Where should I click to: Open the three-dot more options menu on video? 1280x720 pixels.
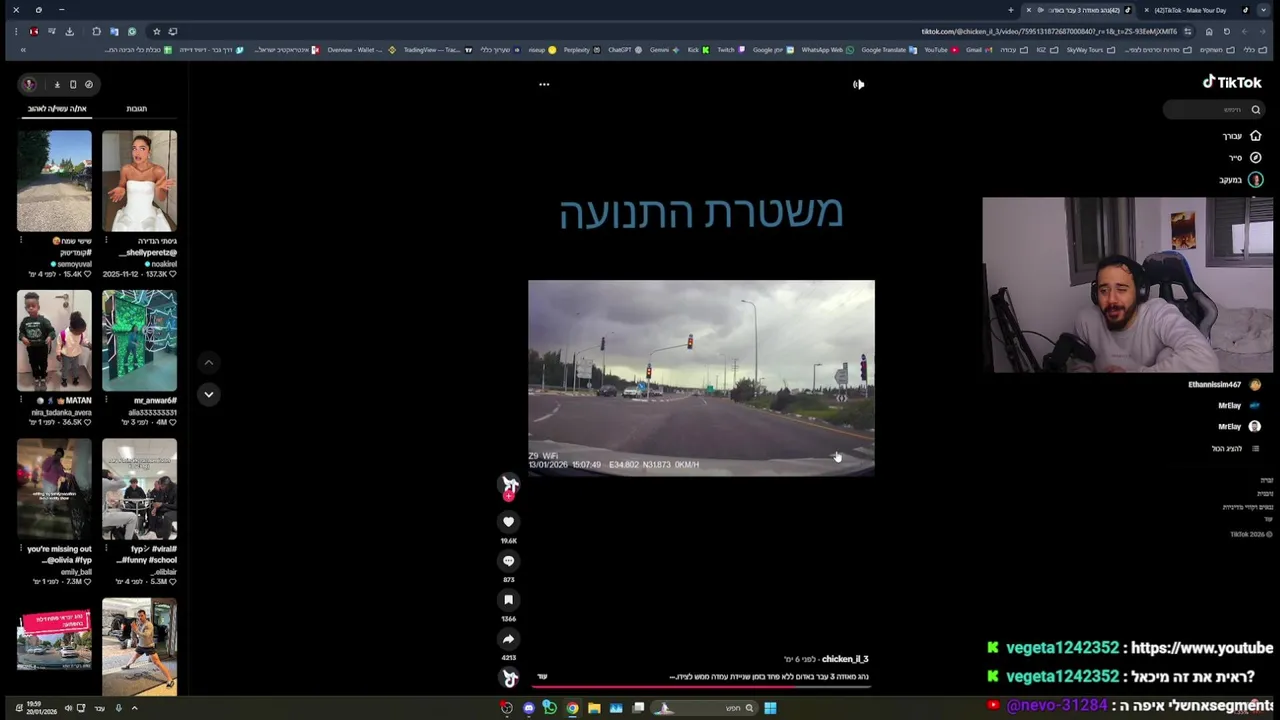point(544,84)
